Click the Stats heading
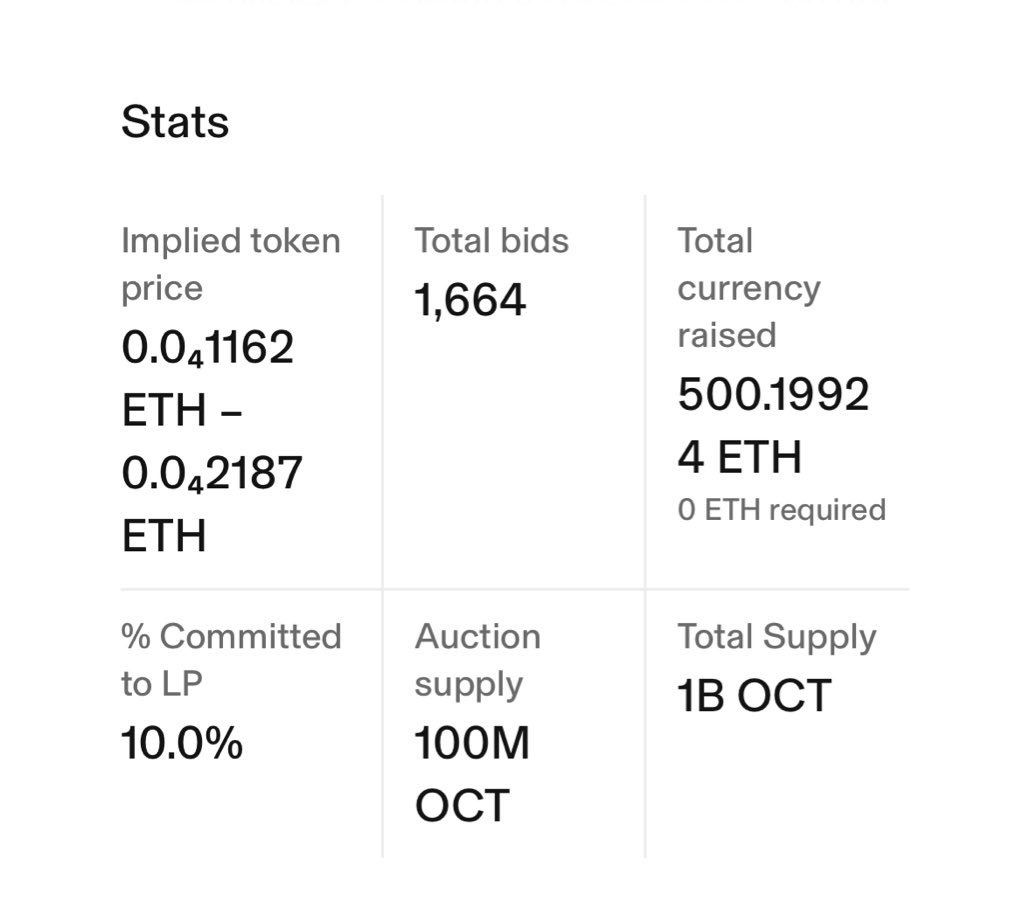Image resolution: width=1024 pixels, height=909 pixels. [175, 122]
